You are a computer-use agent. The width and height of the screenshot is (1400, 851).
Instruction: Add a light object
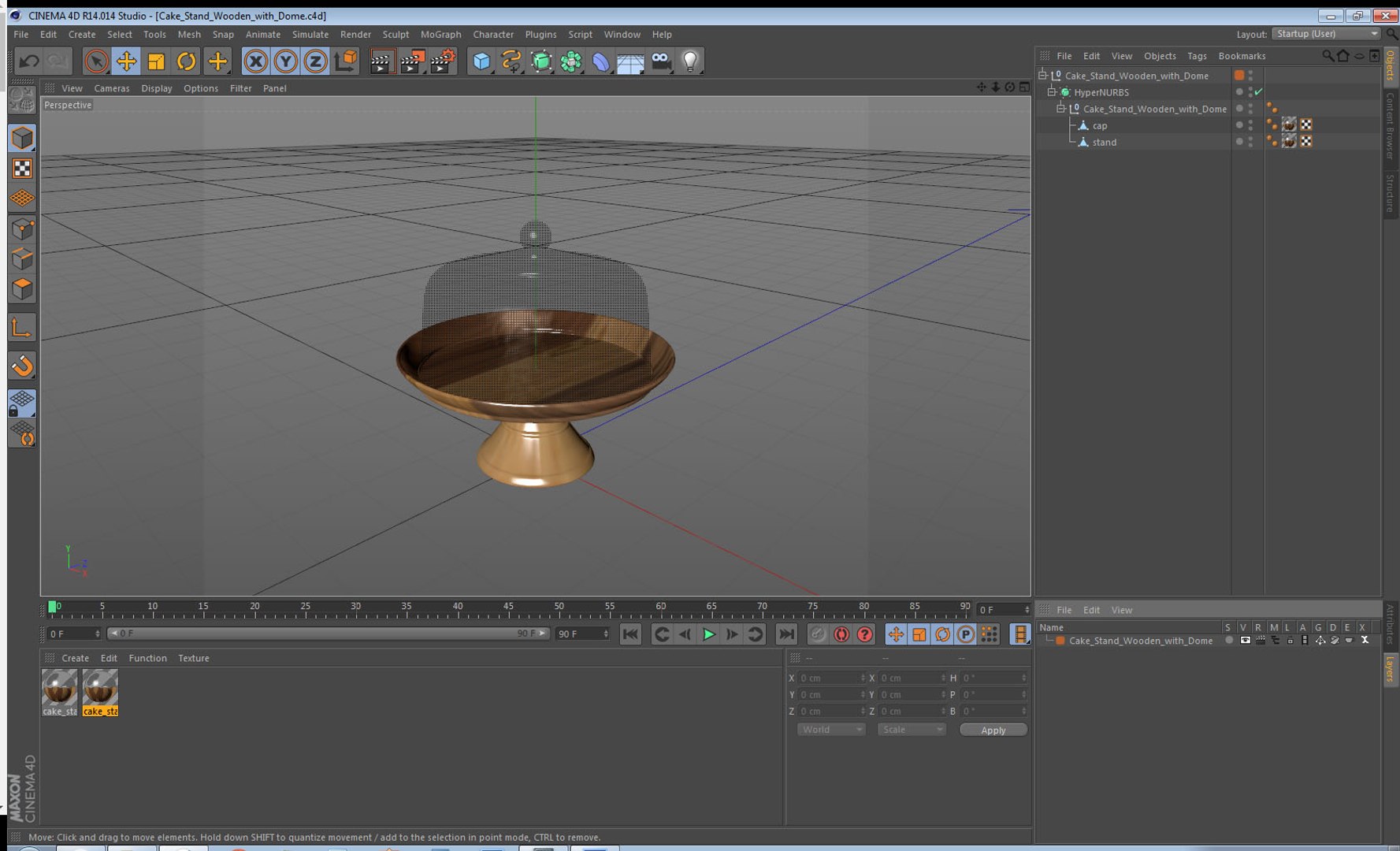690,61
